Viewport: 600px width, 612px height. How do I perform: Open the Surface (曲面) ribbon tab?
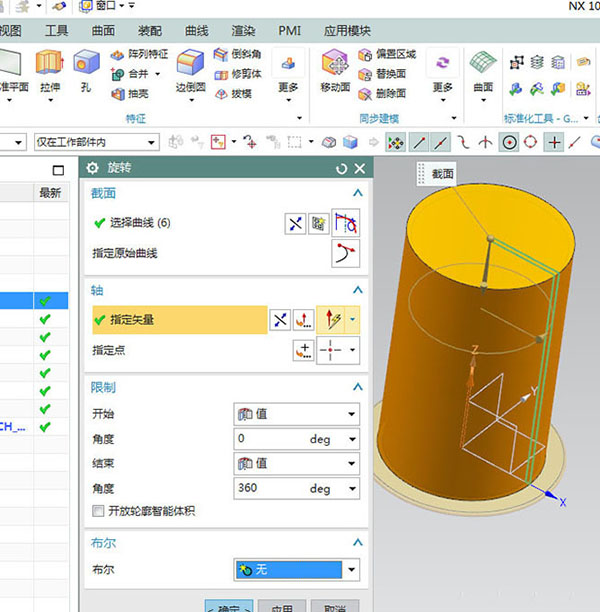click(x=103, y=31)
